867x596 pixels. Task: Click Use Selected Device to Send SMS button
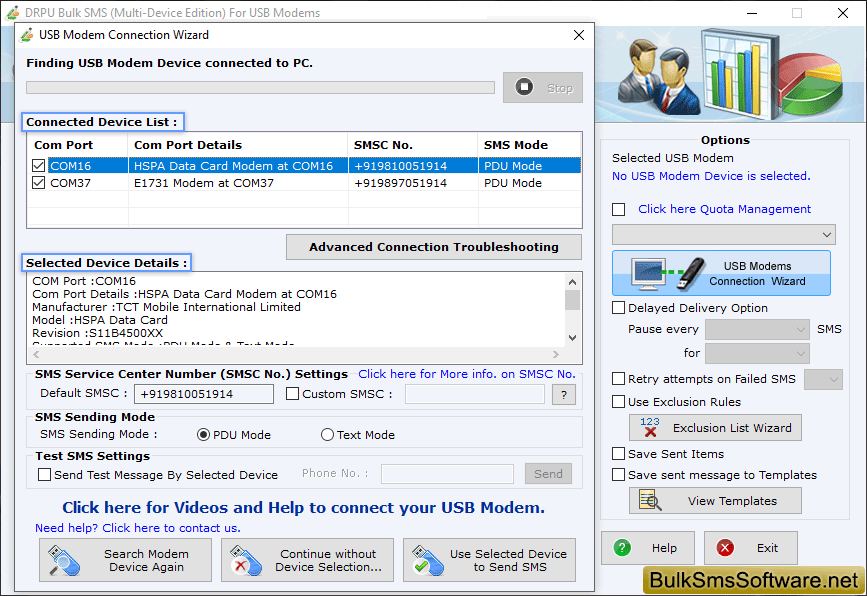[x=489, y=560]
